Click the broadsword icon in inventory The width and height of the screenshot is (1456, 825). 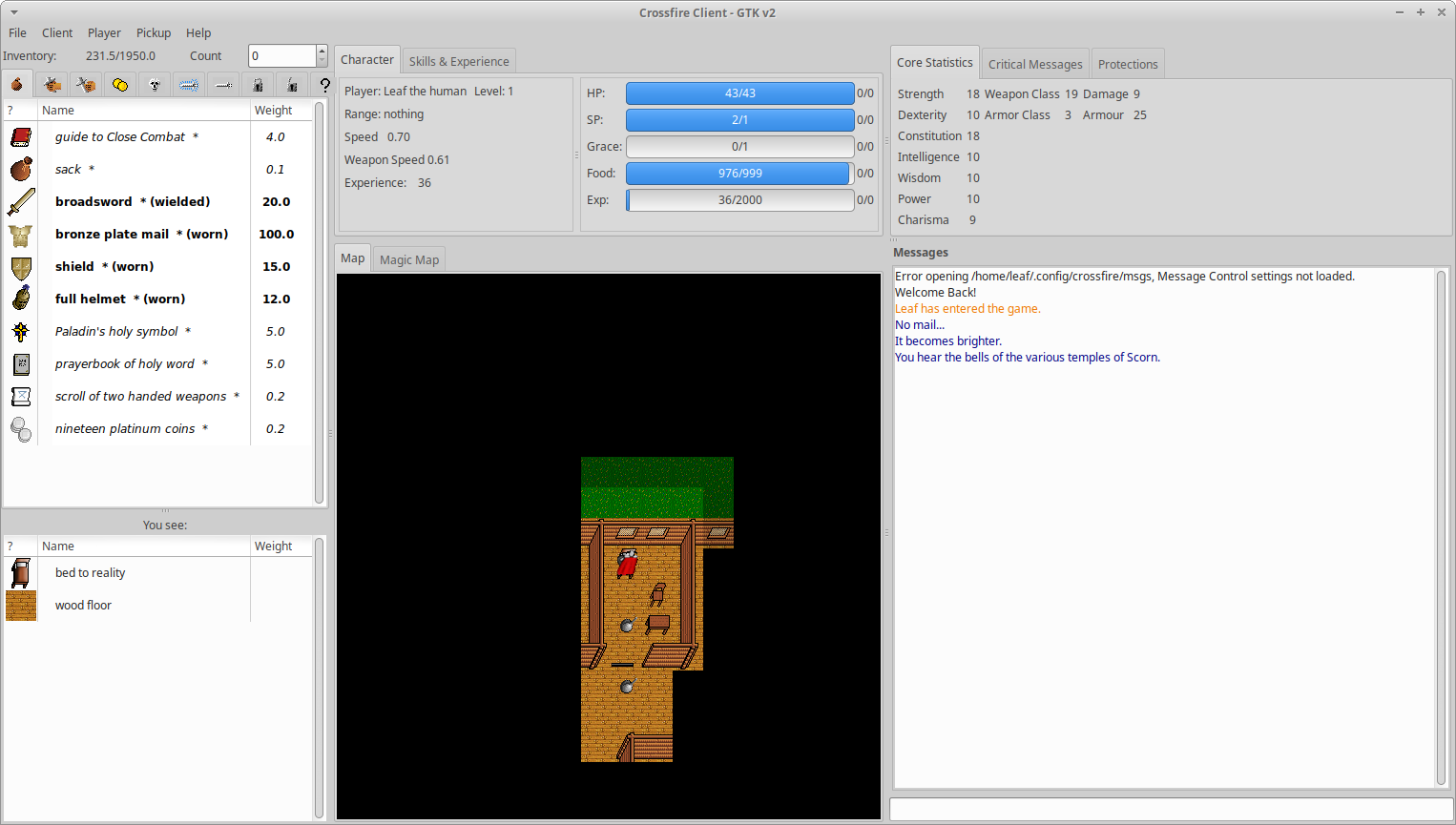coord(21,202)
